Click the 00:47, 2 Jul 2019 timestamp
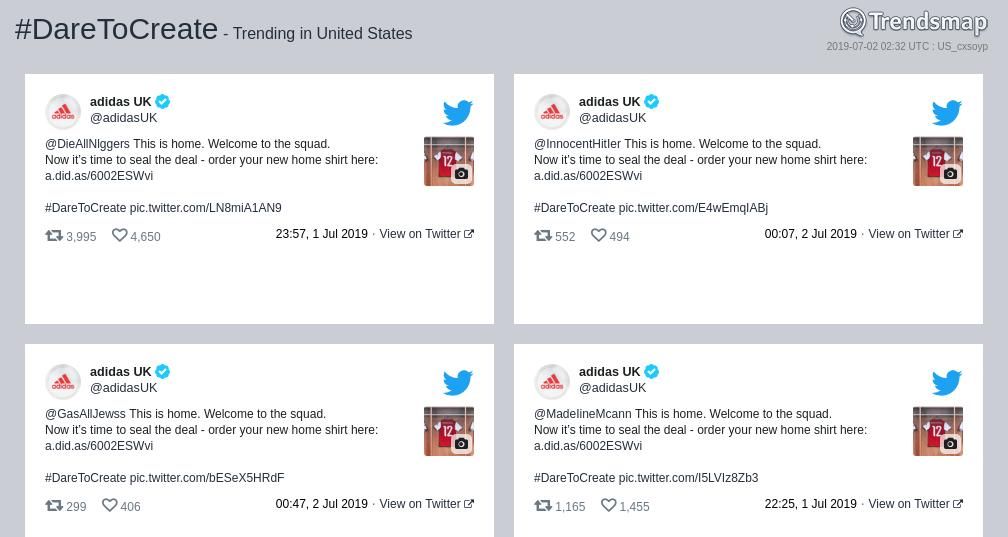 point(321,504)
